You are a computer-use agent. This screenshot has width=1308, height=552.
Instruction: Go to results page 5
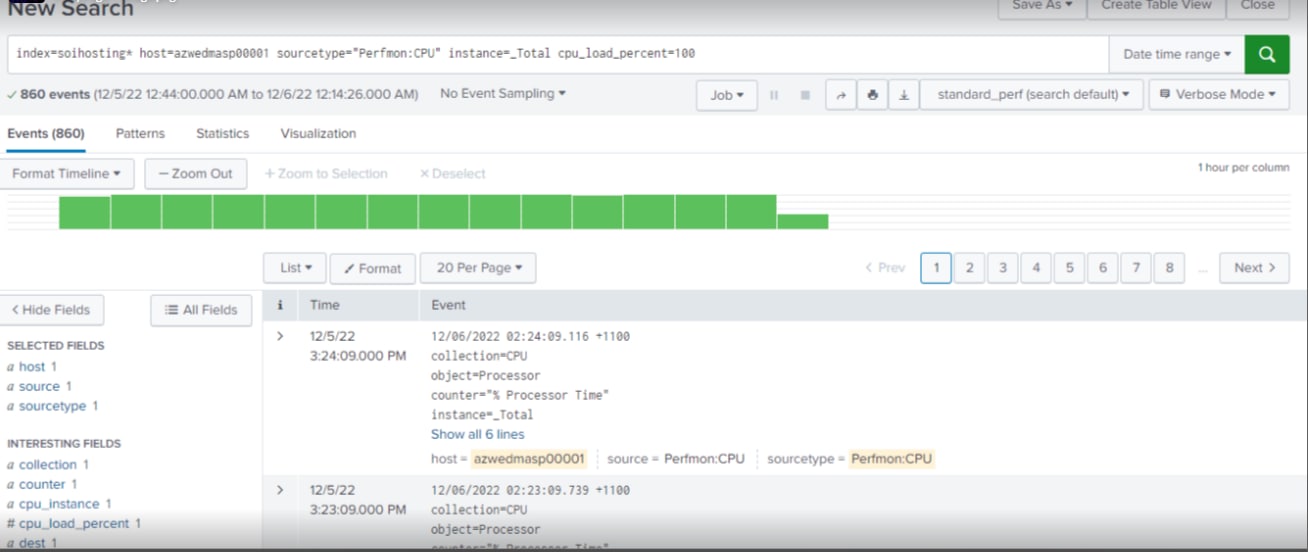click(x=1069, y=268)
